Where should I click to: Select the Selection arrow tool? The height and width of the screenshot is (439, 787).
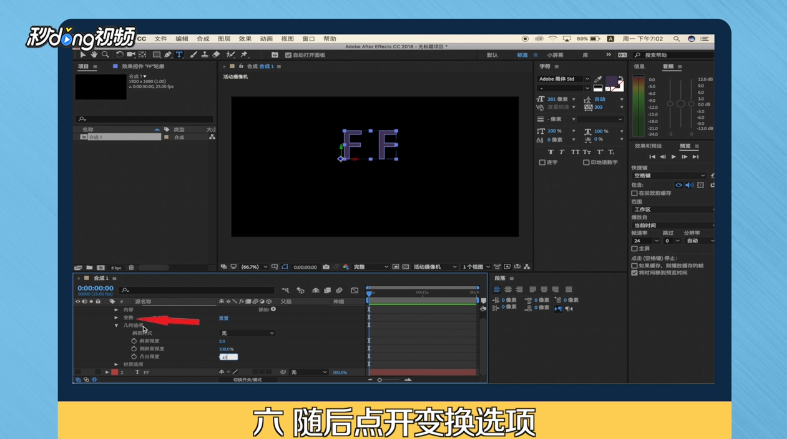[83, 54]
